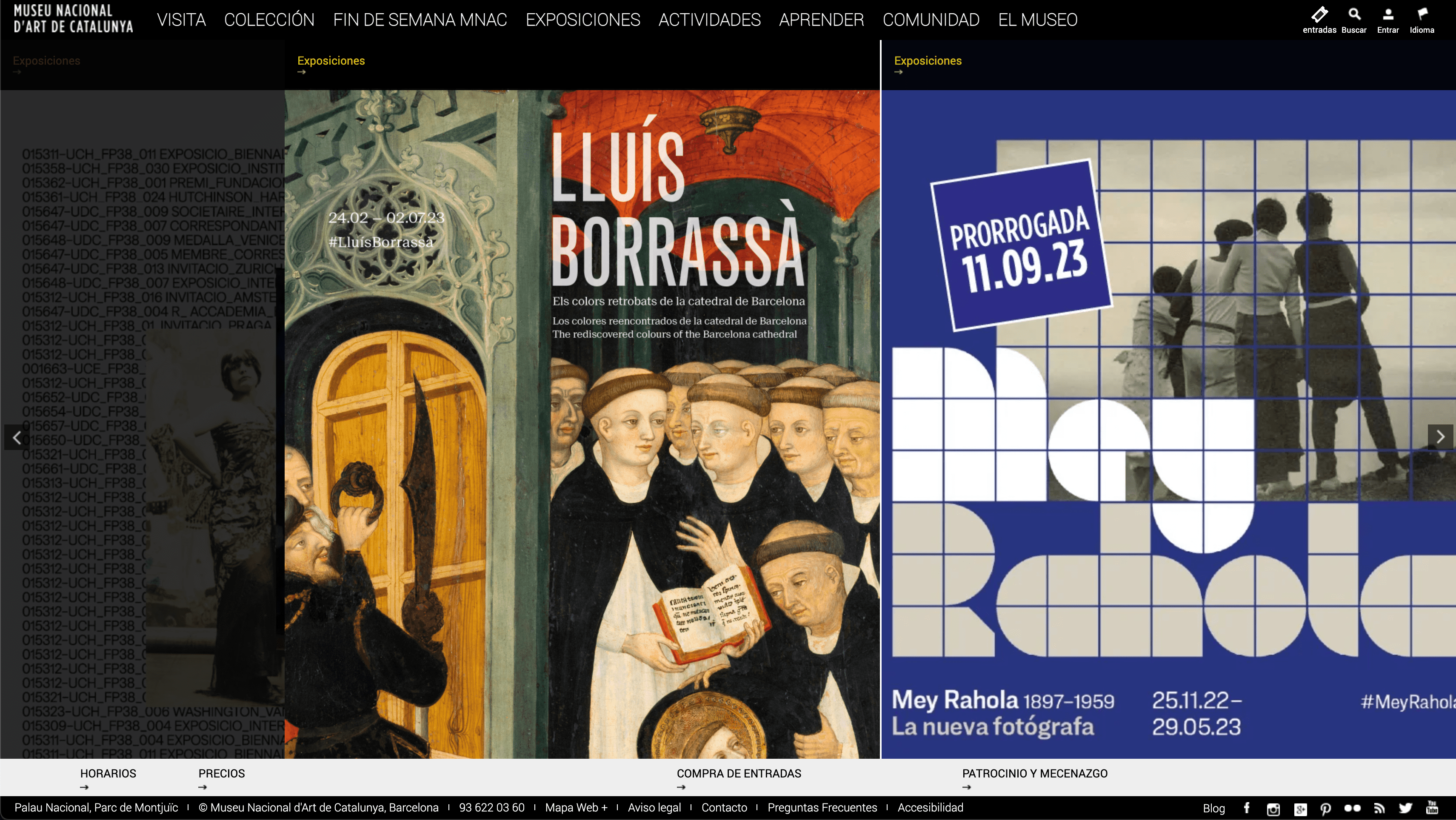Image resolution: width=1456 pixels, height=820 pixels.
Task: Expand the Mapa Web + section
Action: (x=576, y=808)
